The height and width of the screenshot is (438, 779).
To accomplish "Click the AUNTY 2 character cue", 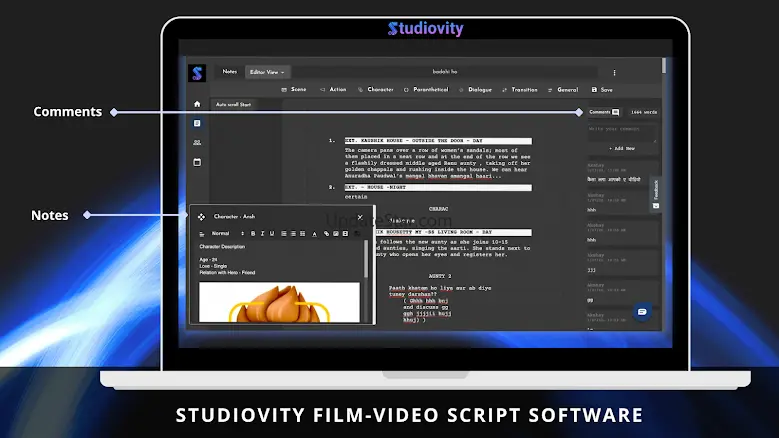I will tap(440, 276).
